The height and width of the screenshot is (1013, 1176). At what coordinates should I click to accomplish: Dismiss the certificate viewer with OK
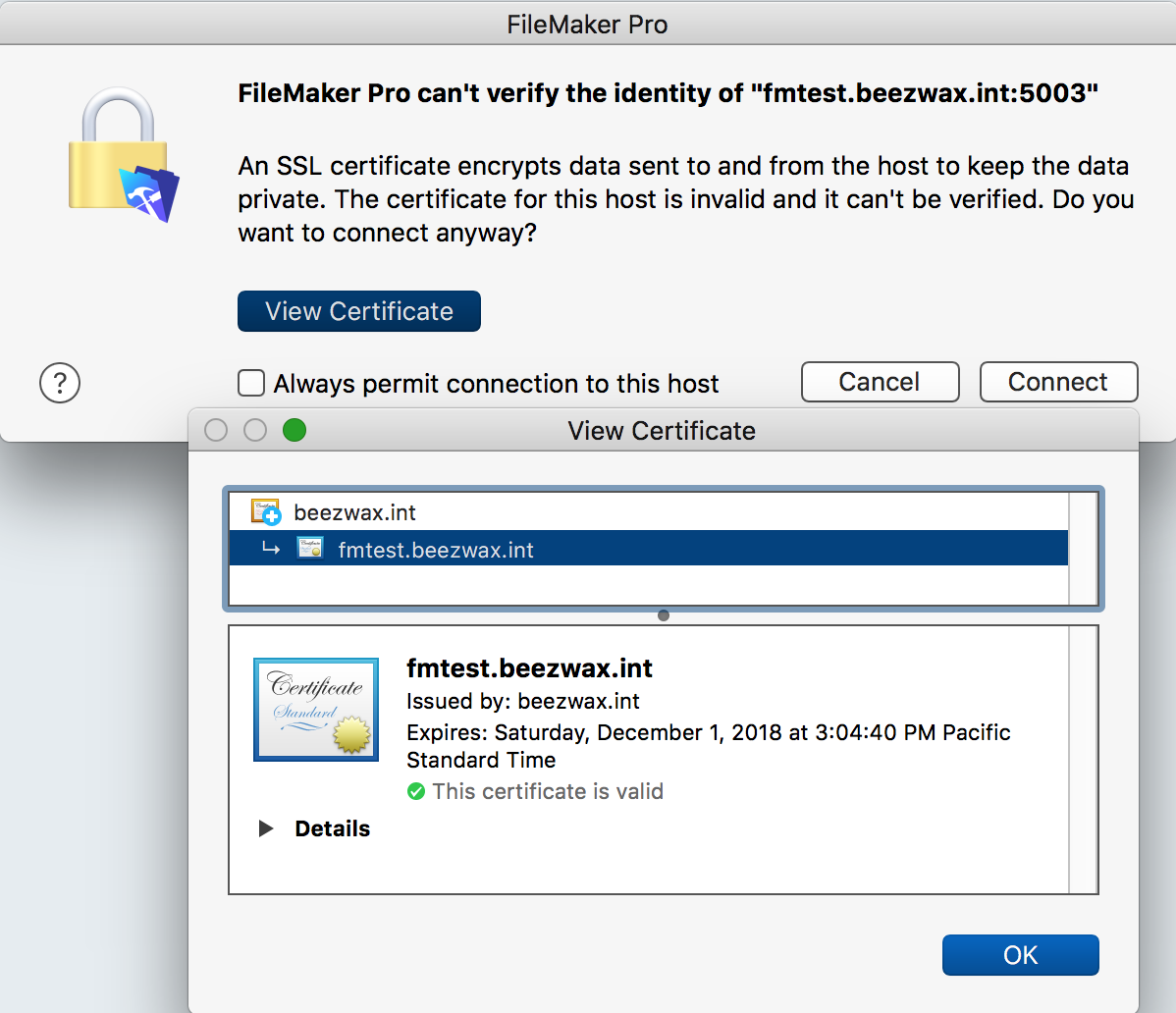[1020, 954]
